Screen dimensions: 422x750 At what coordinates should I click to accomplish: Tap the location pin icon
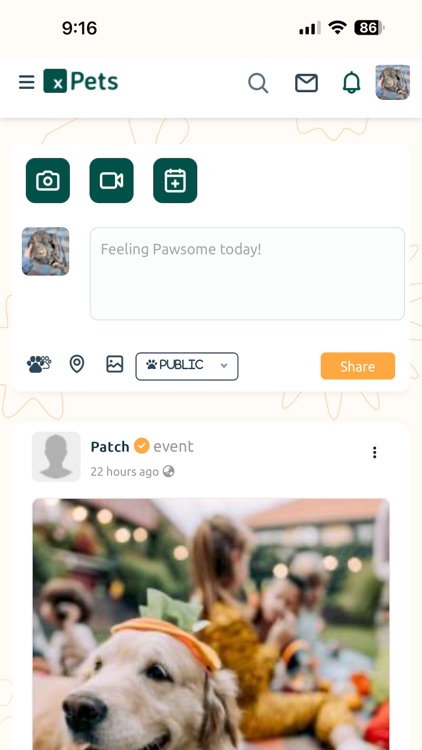click(77, 364)
